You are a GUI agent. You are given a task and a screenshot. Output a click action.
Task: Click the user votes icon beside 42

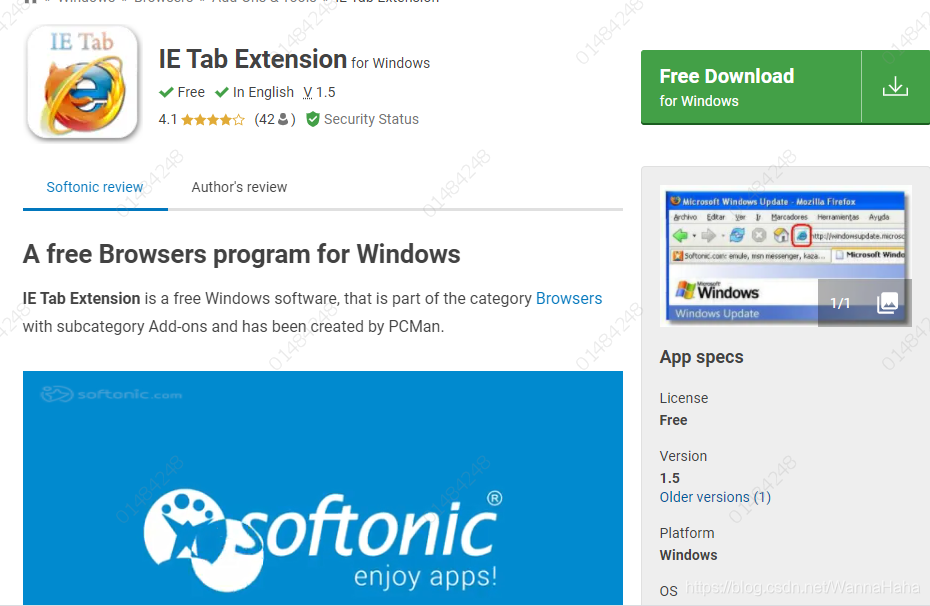click(x=283, y=119)
